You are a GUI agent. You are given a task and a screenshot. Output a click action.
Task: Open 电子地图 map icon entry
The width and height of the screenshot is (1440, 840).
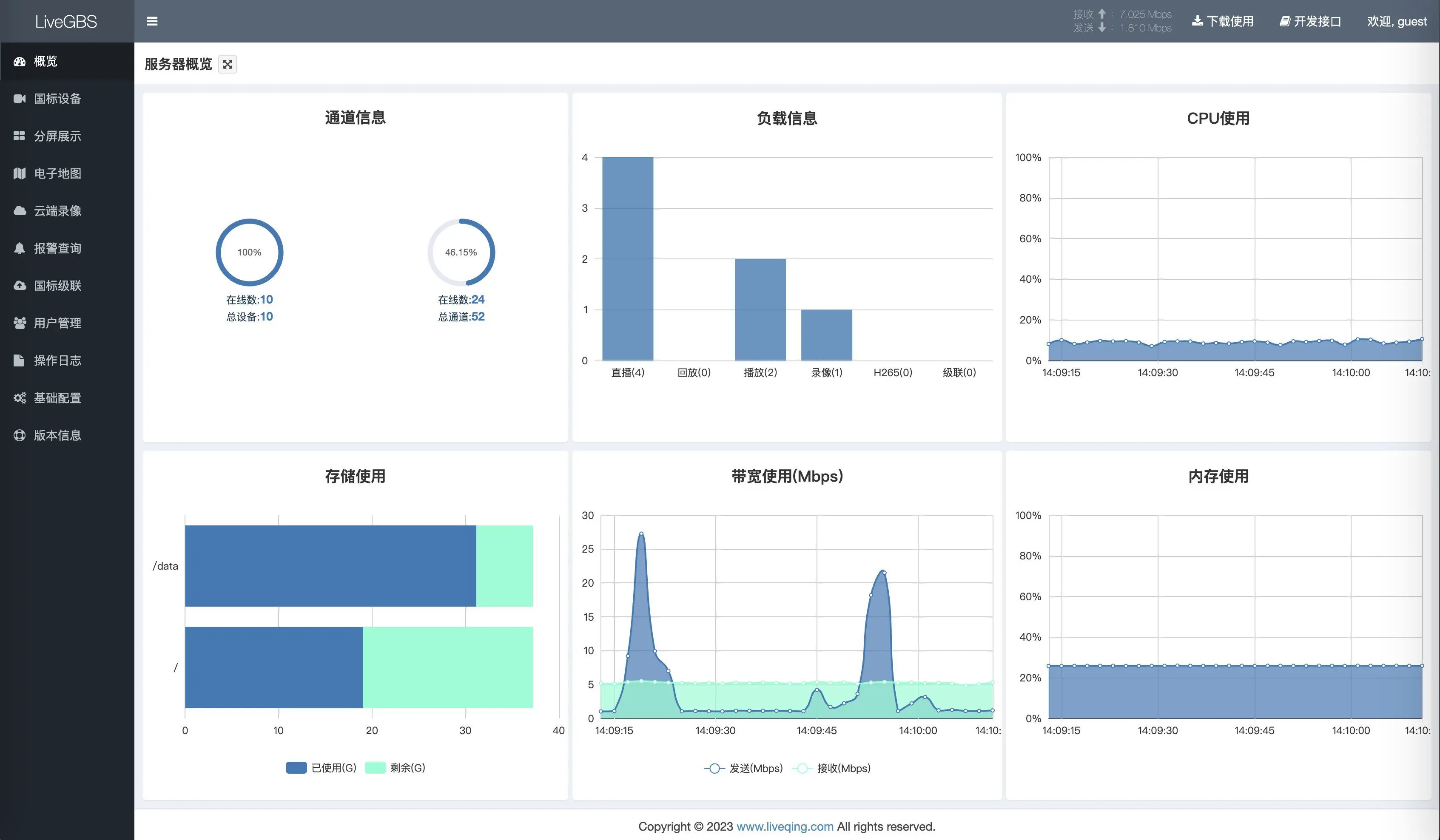20,173
